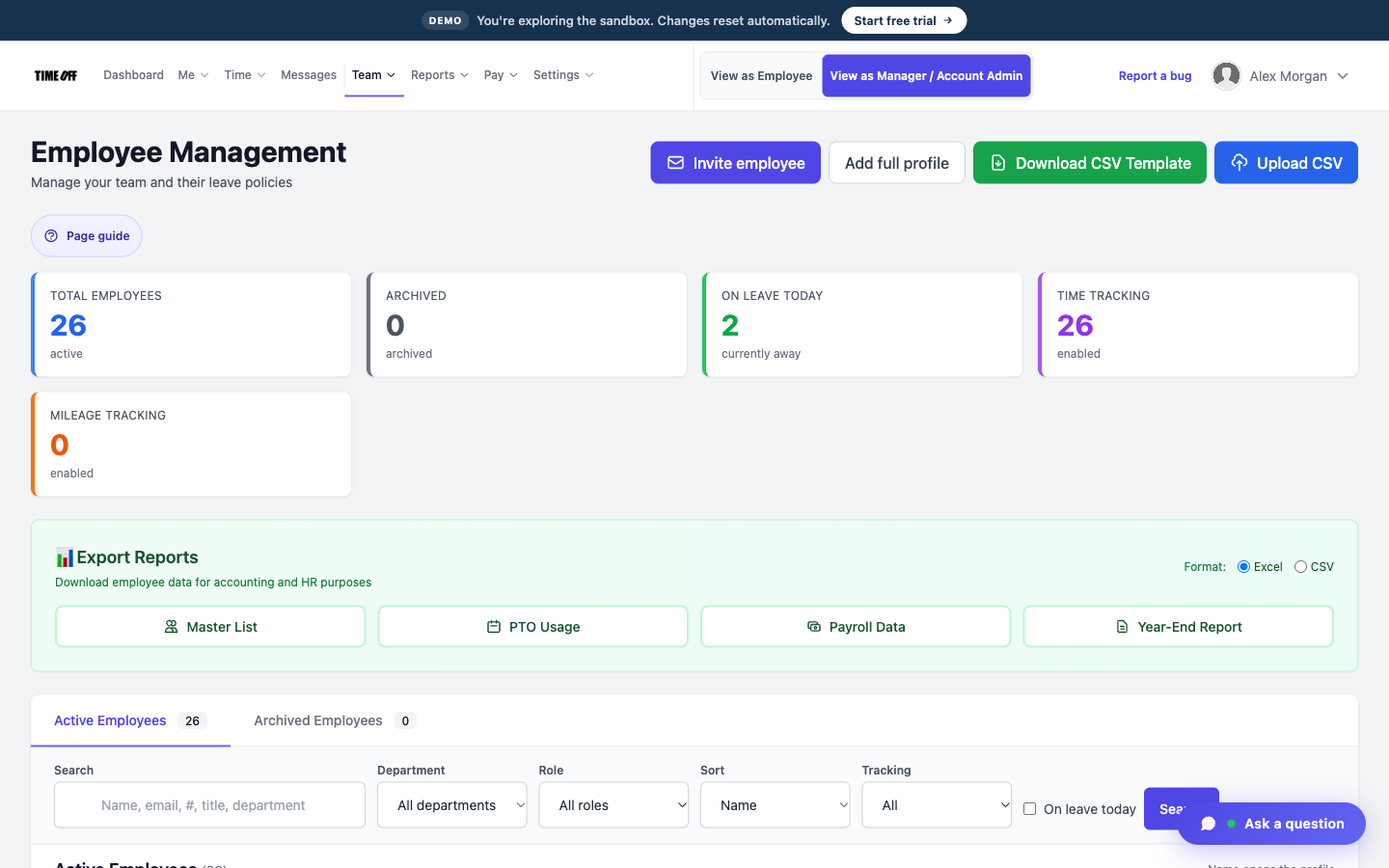This screenshot has height=868, width=1389.
Task: Switch to View as Manager / Account Admin
Action: pos(926,76)
